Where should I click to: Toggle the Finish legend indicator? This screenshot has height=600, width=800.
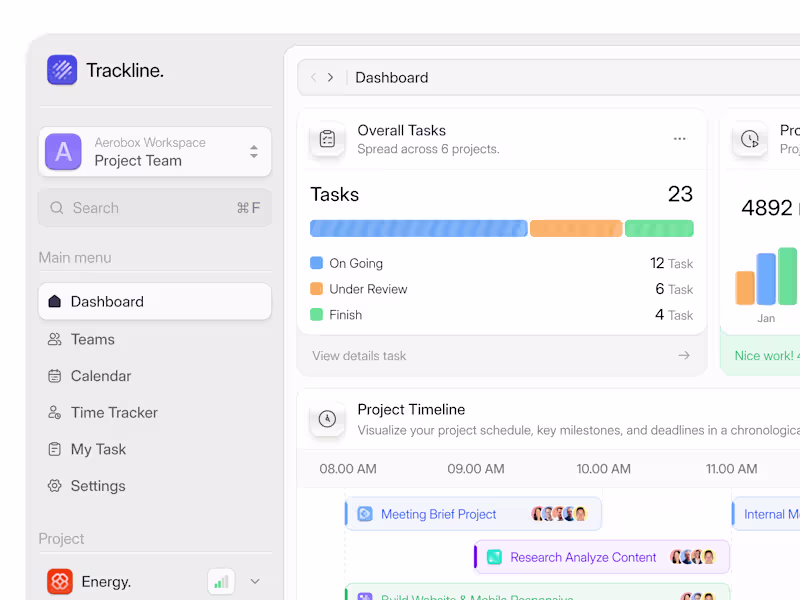click(317, 314)
